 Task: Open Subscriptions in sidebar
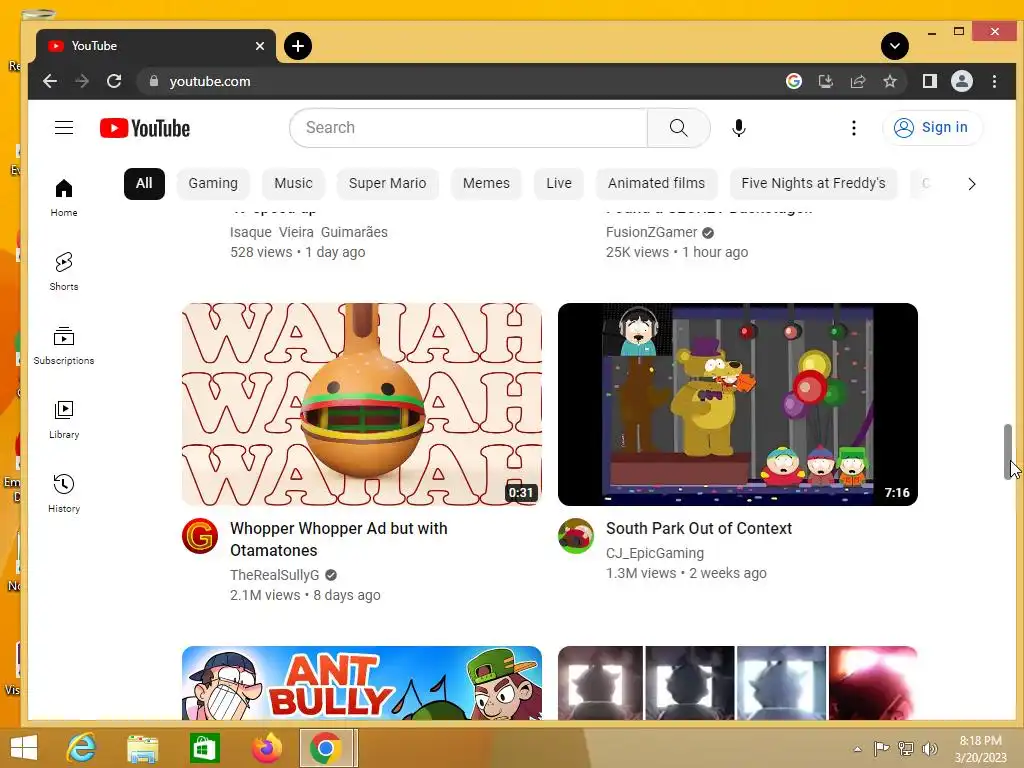(x=63, y=345)
